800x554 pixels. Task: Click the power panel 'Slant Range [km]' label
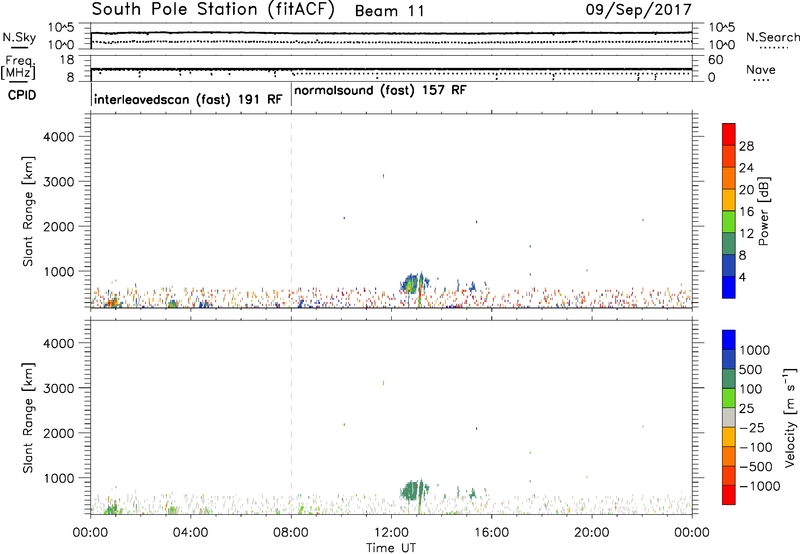click(x=28, y=211)
